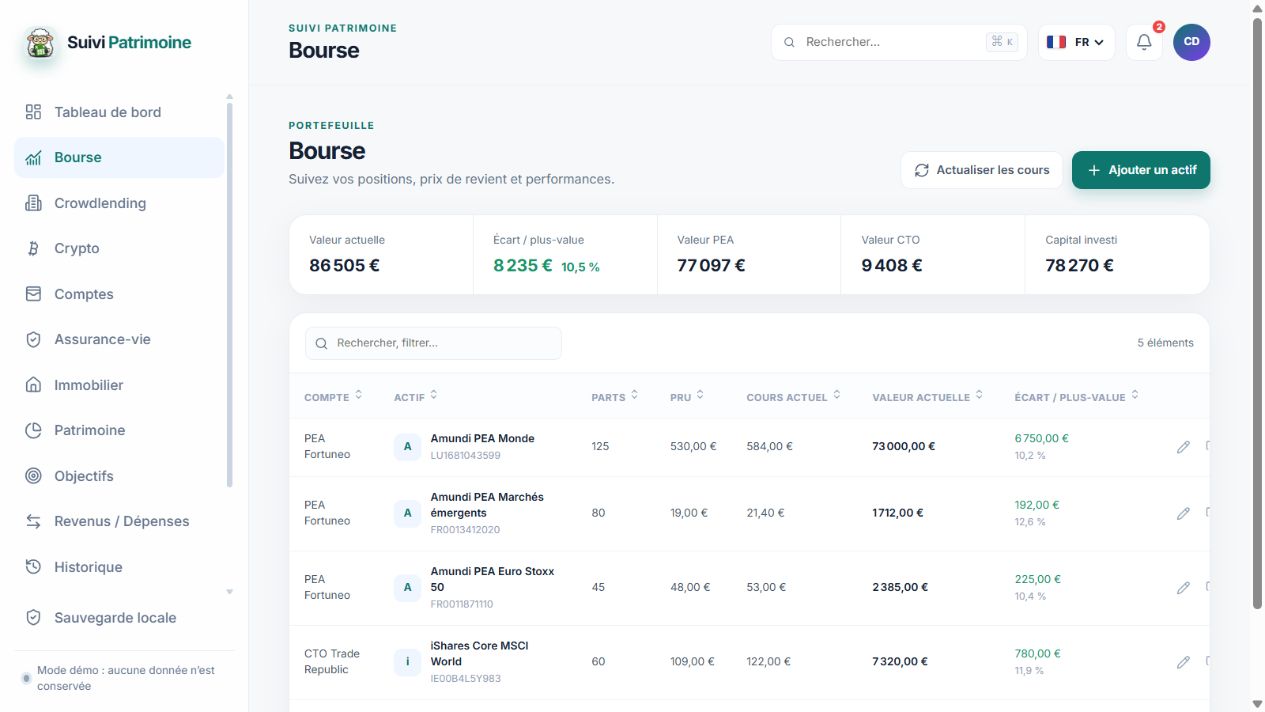Image resolution: width=1265 pixels, height=712 pixels.
Task: Click the Immobilier house icon
Action: [33, 385]
